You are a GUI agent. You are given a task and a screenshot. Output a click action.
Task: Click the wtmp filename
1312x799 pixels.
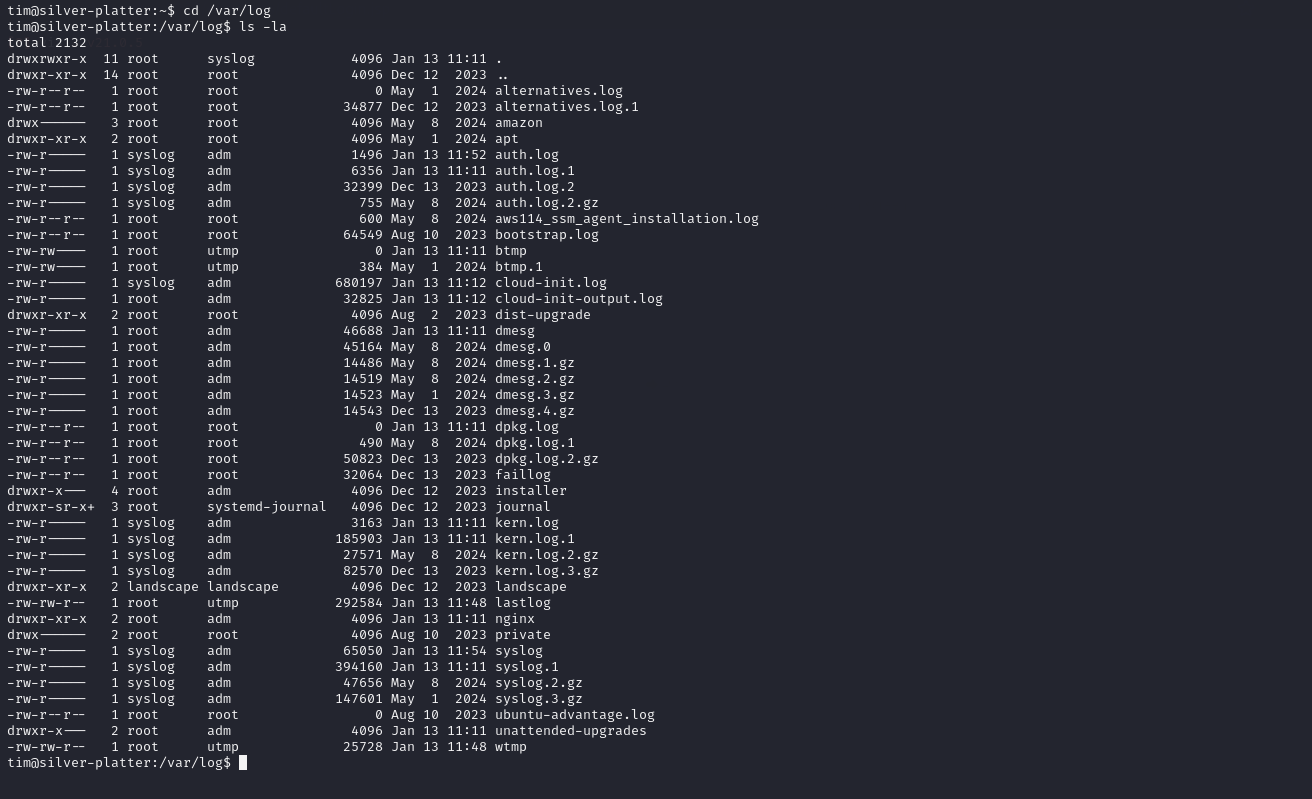point(511,747)
